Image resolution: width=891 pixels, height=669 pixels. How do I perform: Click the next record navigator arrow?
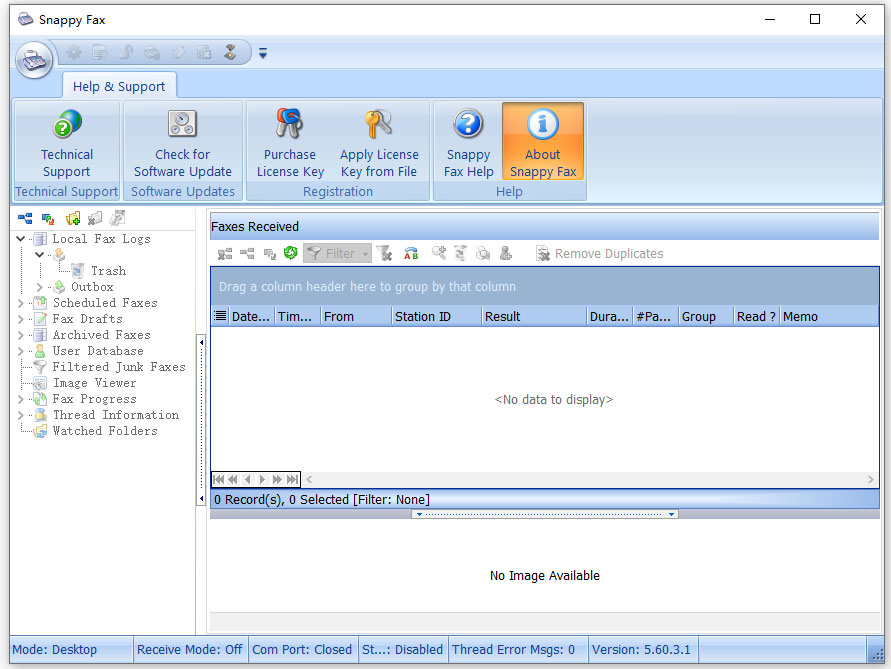(262, 480)
